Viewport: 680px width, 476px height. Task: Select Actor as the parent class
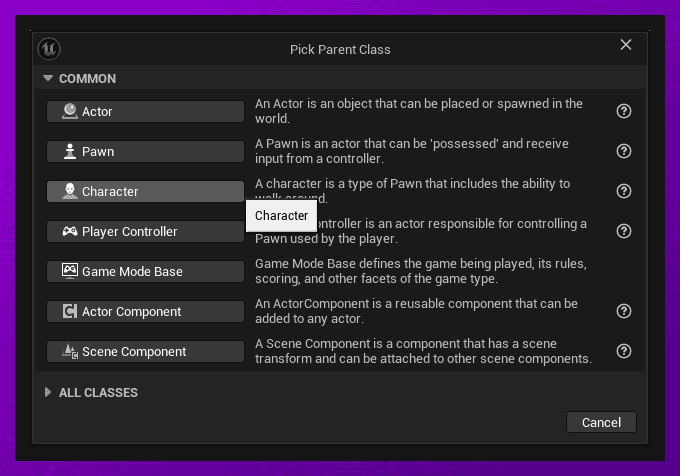coord(145,111)
